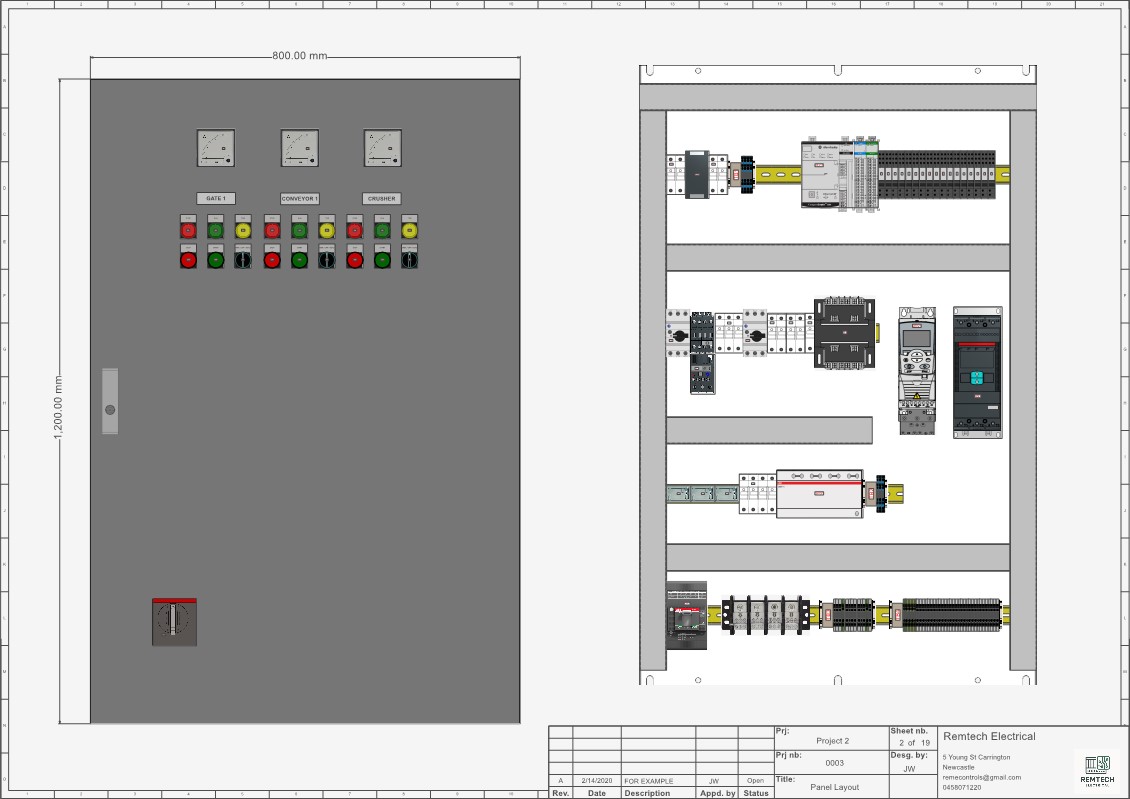This screenshot has width=1130, height=799.
Task: Select the white module with red stripe
Action: click(x=819, y=494)
